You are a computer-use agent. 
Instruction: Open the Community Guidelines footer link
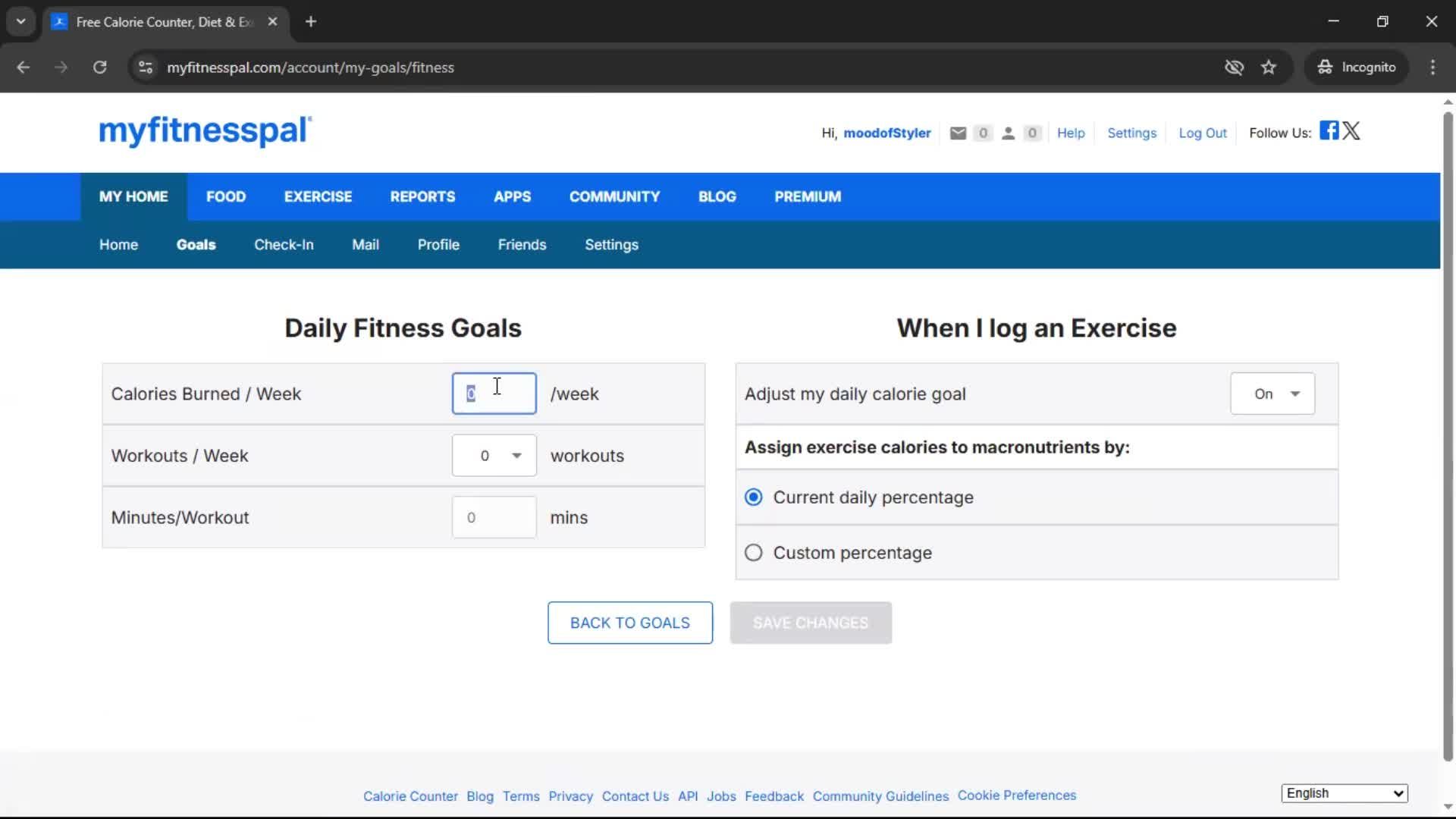(x=880, y=796)
